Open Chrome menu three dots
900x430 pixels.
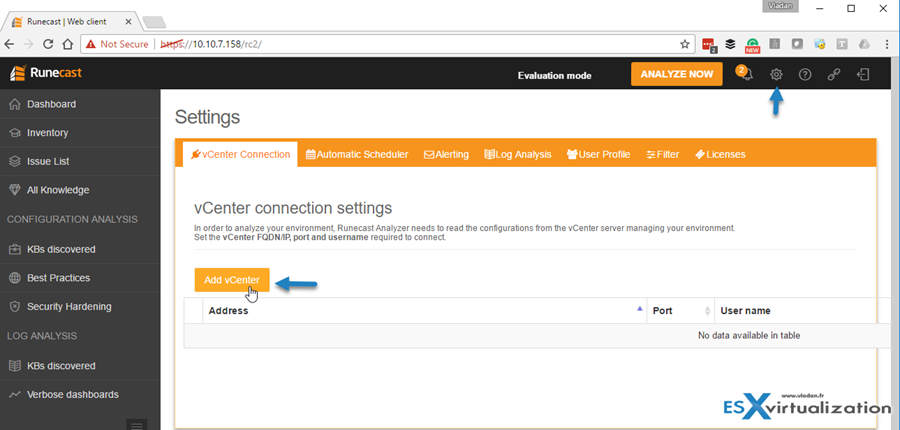pos(887,44)
